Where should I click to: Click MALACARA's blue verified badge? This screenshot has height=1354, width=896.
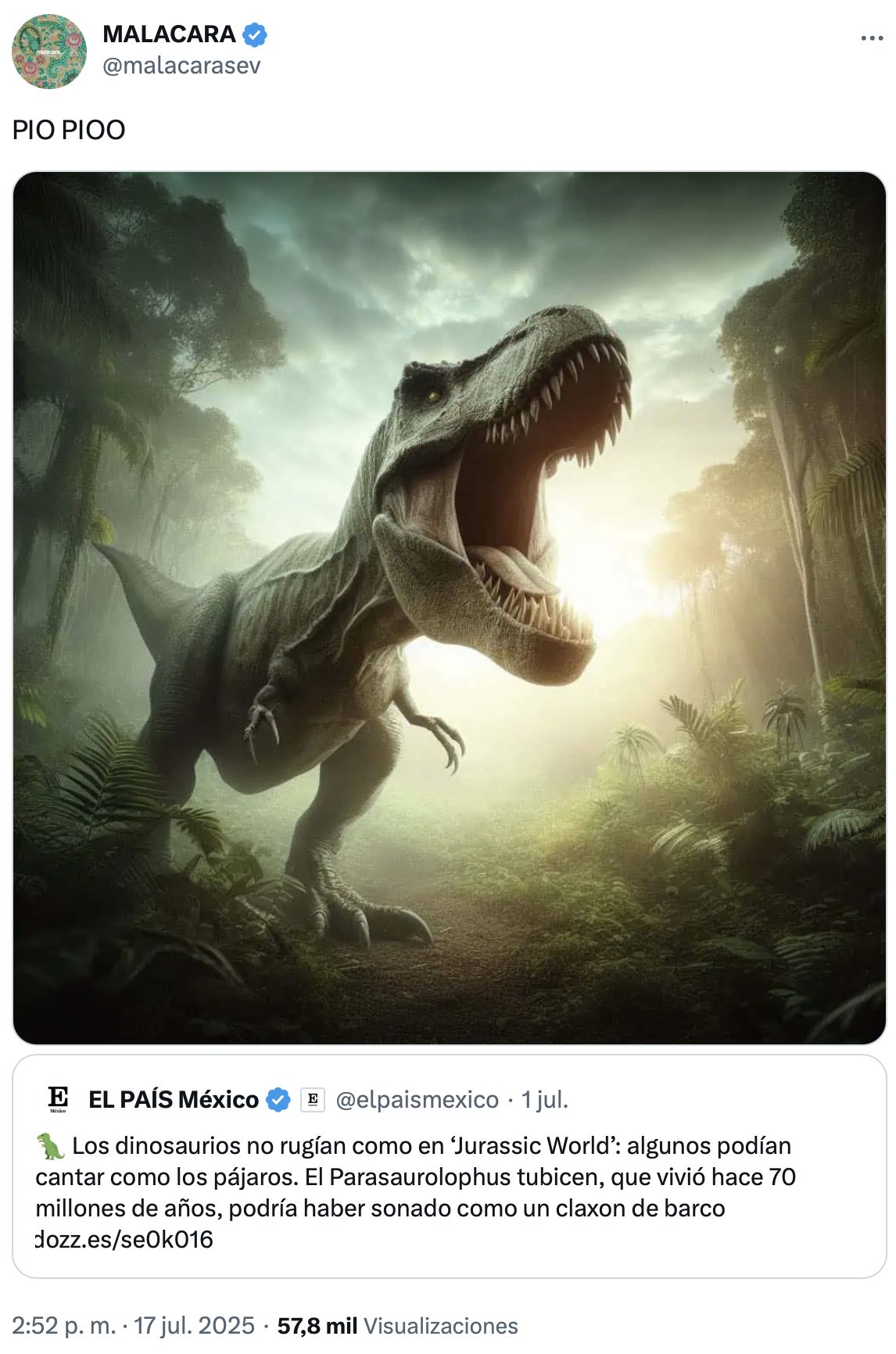255,35
